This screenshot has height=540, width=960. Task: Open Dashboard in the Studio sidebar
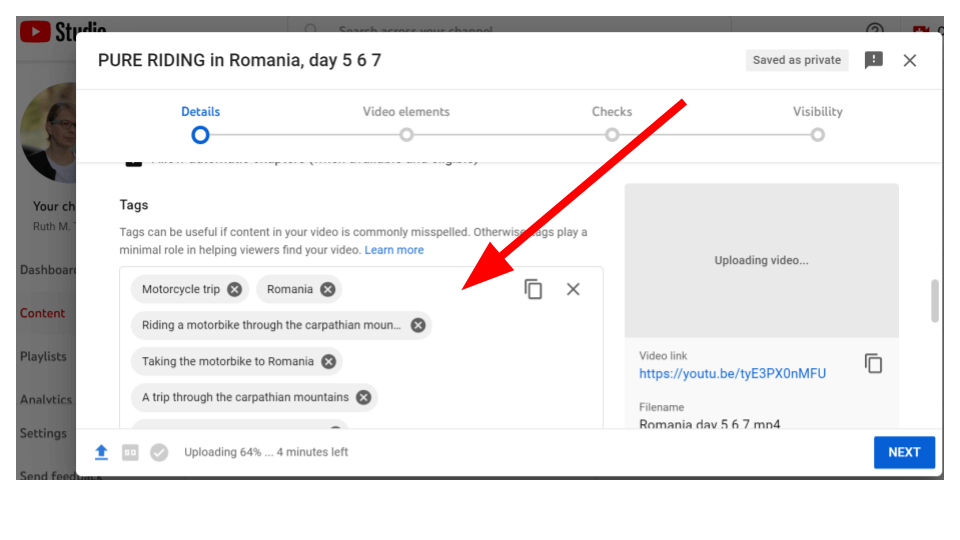[48, 270]
